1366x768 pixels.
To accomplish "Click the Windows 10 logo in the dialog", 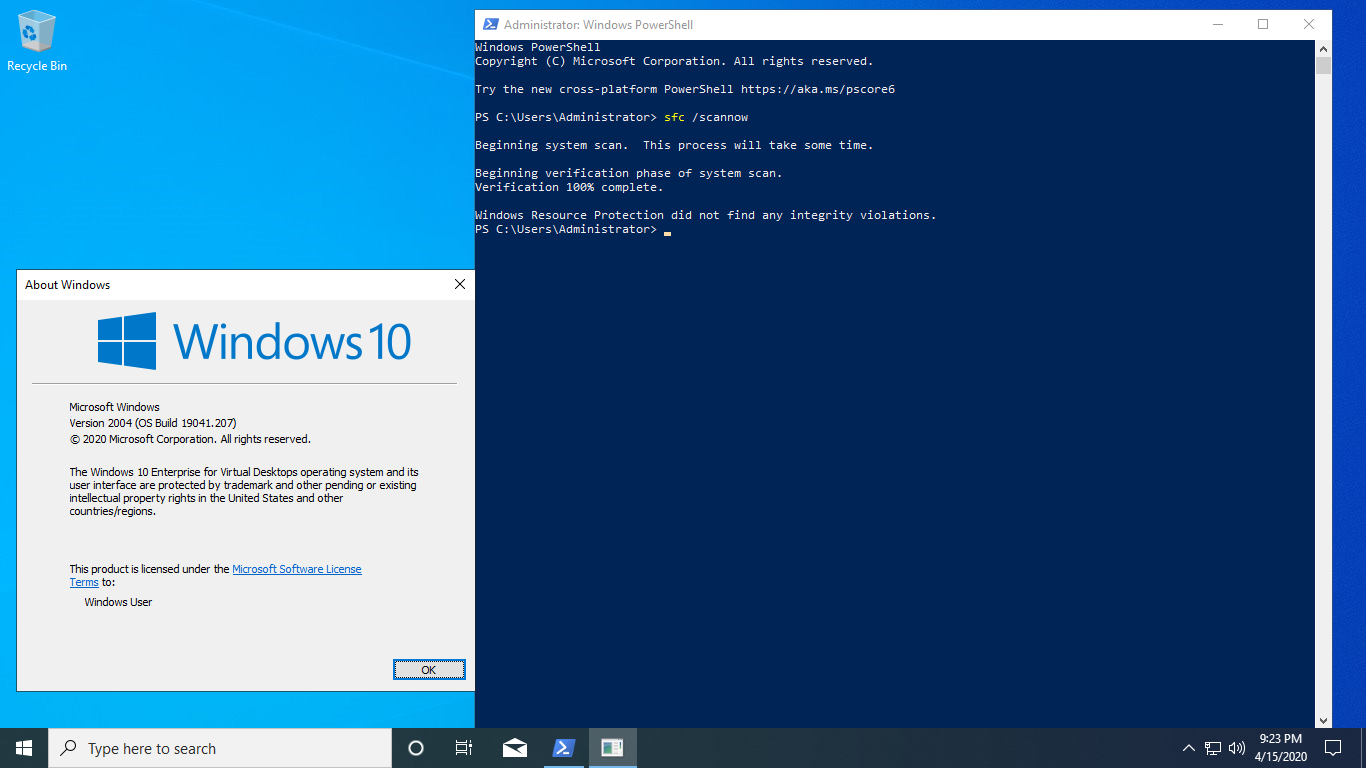I will click(x=254, y=341).
